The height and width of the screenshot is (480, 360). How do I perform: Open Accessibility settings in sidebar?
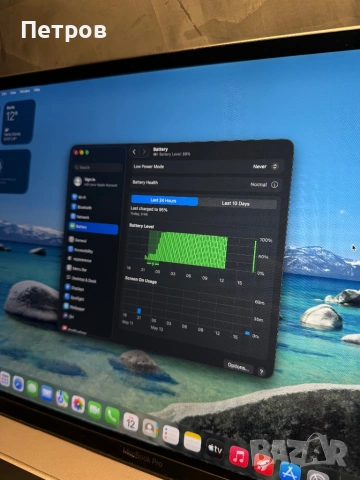coord(81,250)
